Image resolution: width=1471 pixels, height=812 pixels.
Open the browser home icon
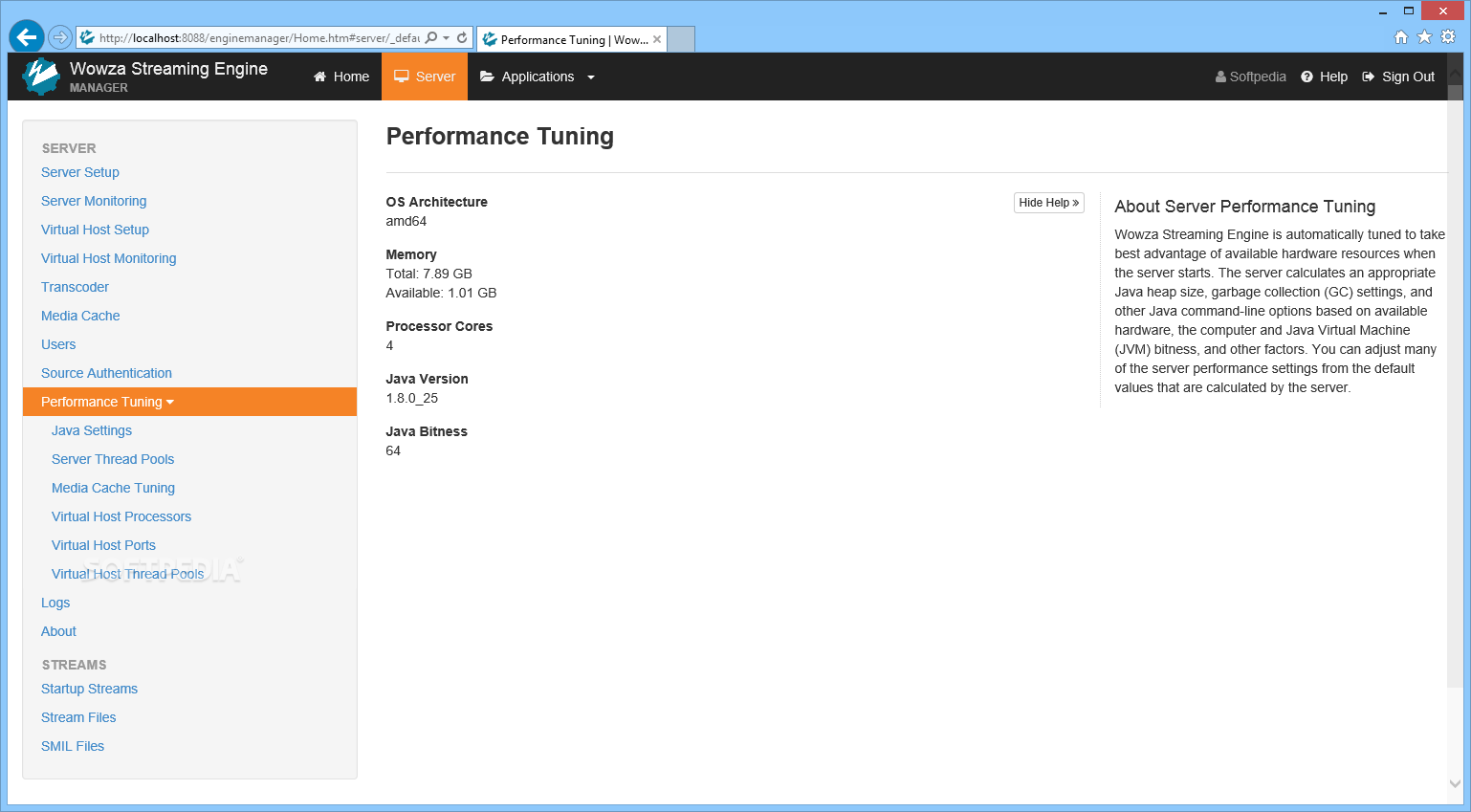click(1401, 37)
